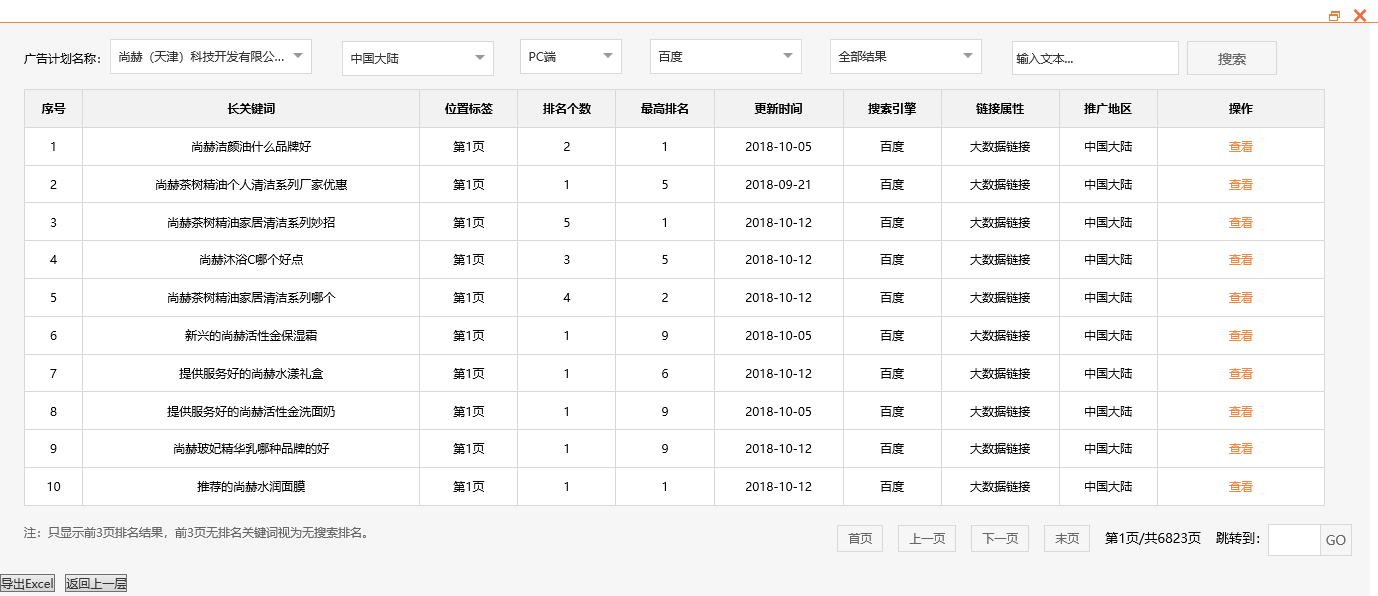Click the 上一页 previous page button
This screenshot has height=596, width=1378.
926,538
